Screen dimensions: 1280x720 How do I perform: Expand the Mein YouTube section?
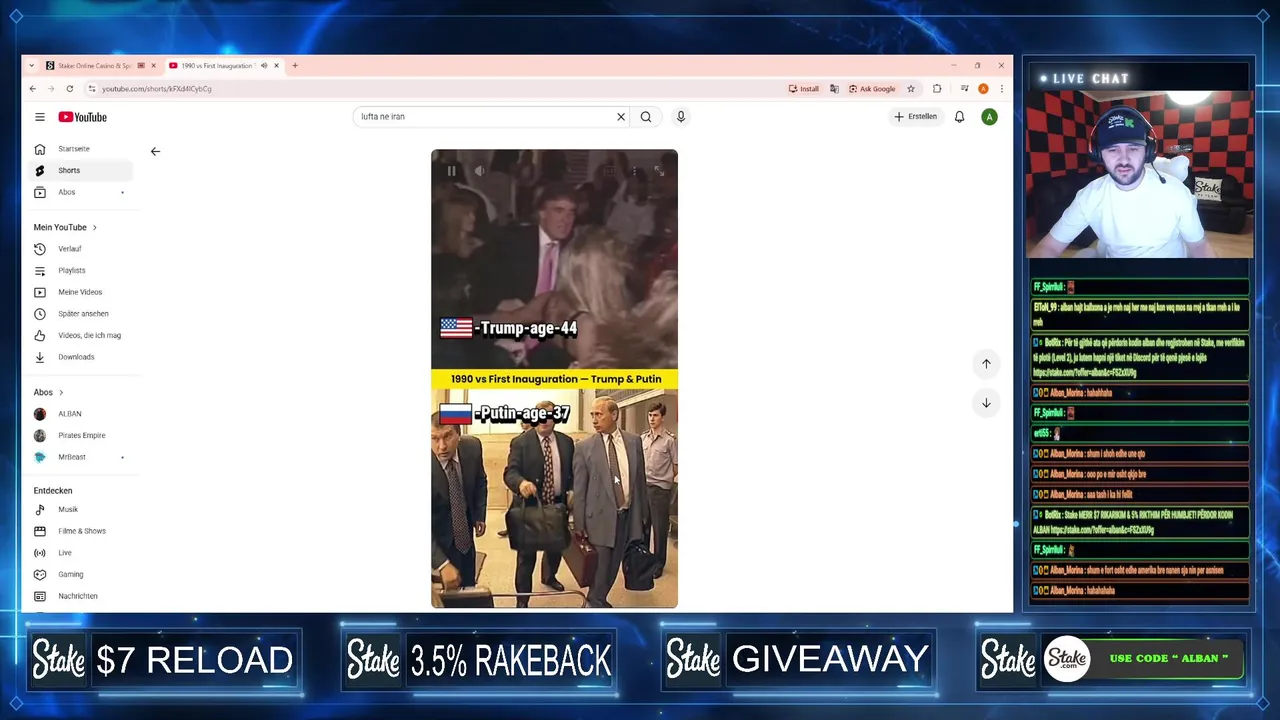point(65,227)
